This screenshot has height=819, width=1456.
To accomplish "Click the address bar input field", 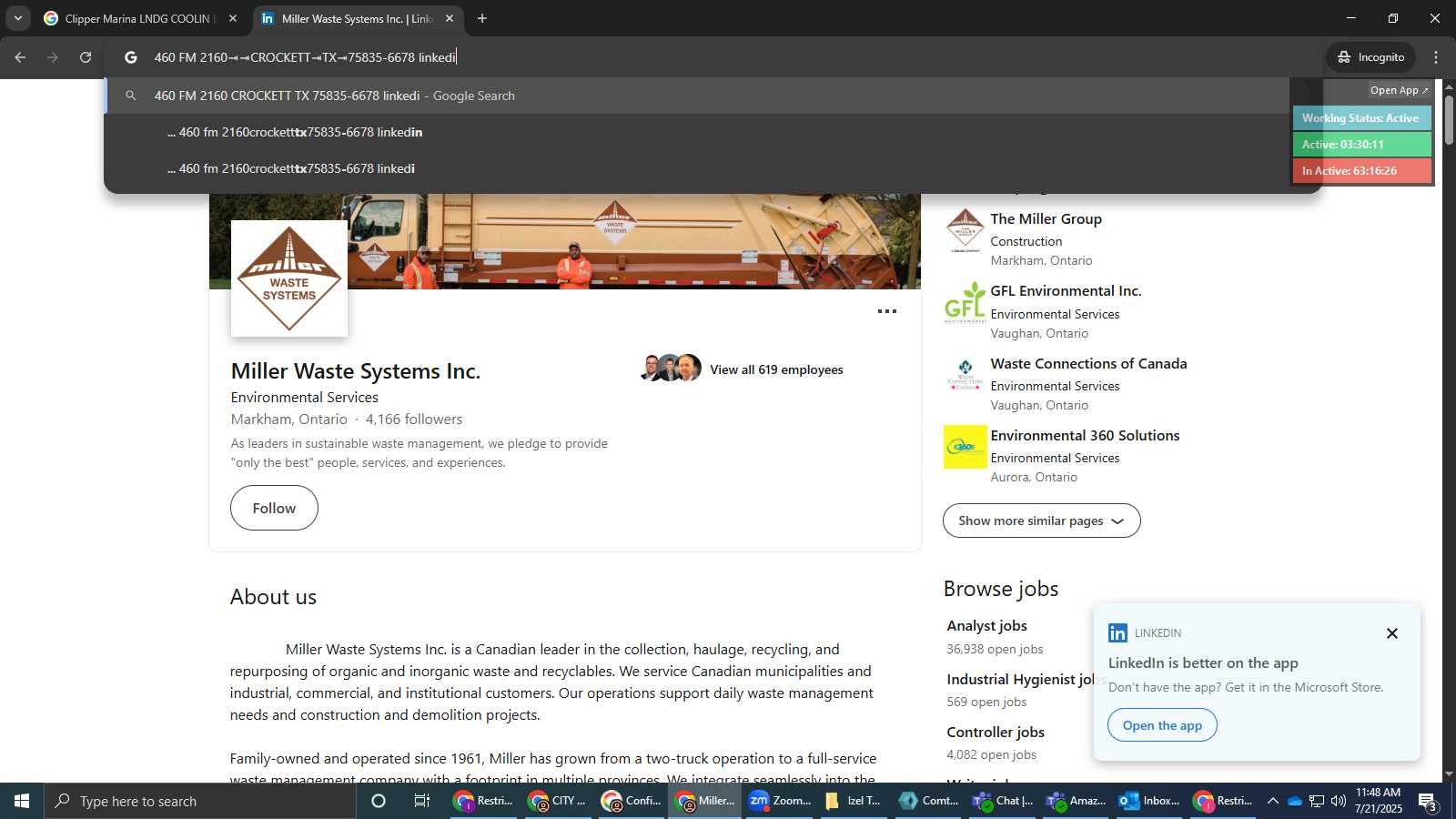I will (713, 57).
